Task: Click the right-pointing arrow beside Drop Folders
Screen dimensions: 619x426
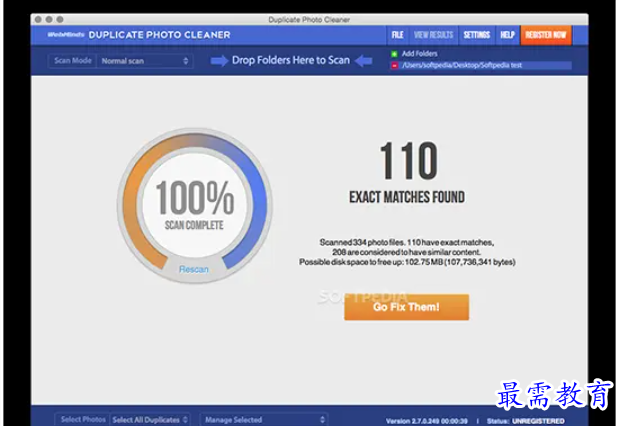Action: pyautogui.click(x=219, y=61)
